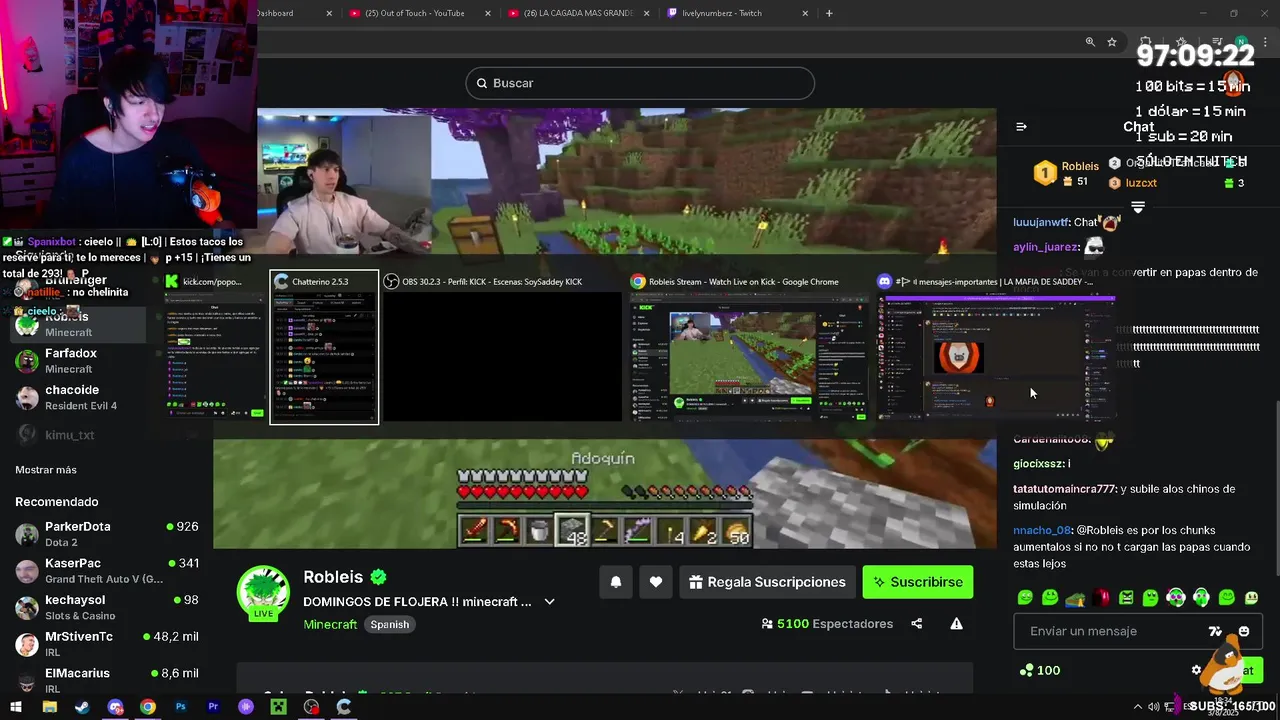The width and height of the screenshot is (1280, 720).
Task: Expand the gift leaderboard in chat
Action: [x=1138, y=207]
